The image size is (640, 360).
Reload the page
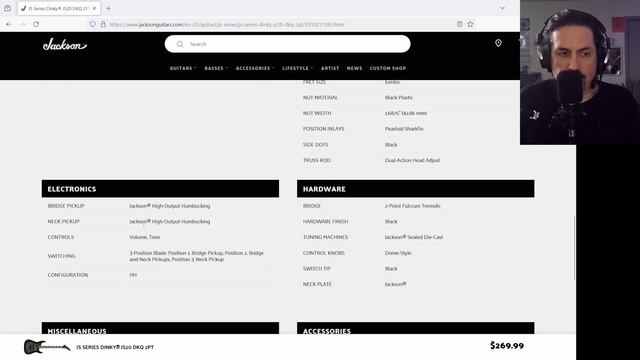click(x=36, y=24)
